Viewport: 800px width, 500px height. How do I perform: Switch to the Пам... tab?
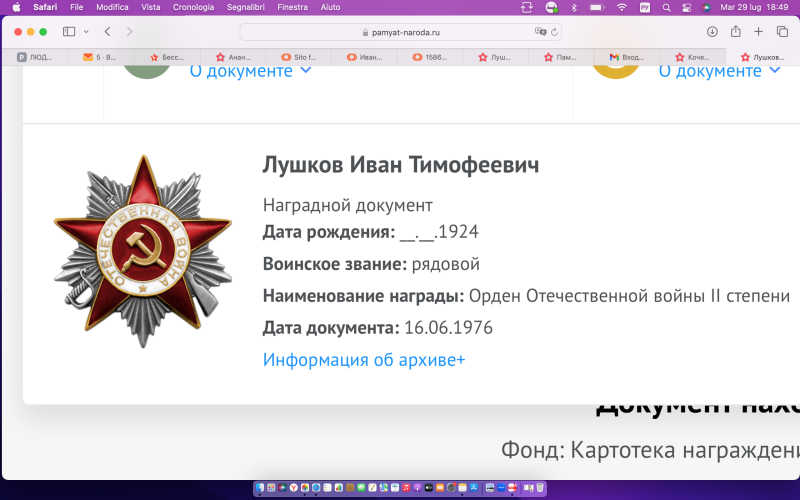561,57
